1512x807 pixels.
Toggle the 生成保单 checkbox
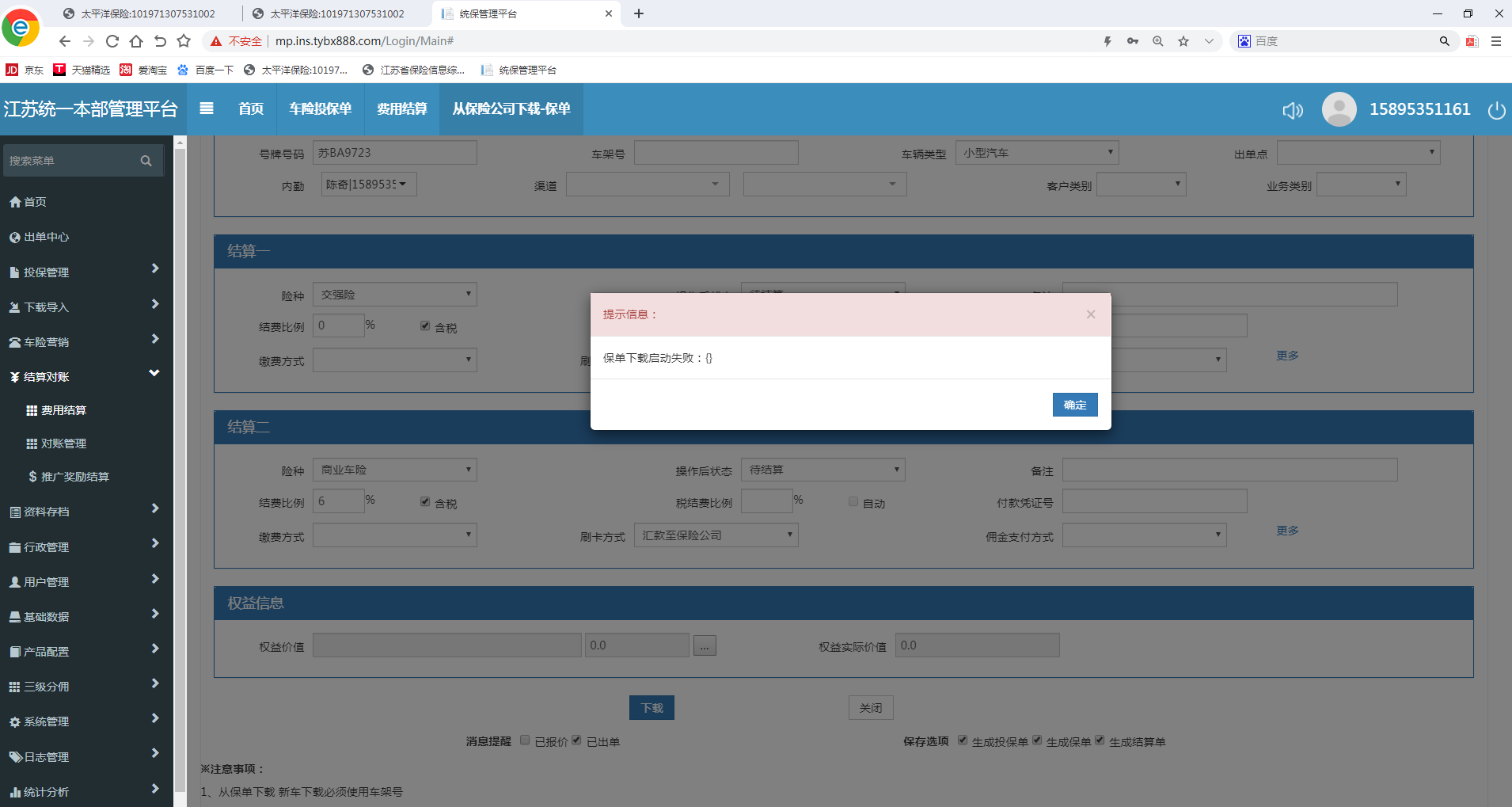1037,740
